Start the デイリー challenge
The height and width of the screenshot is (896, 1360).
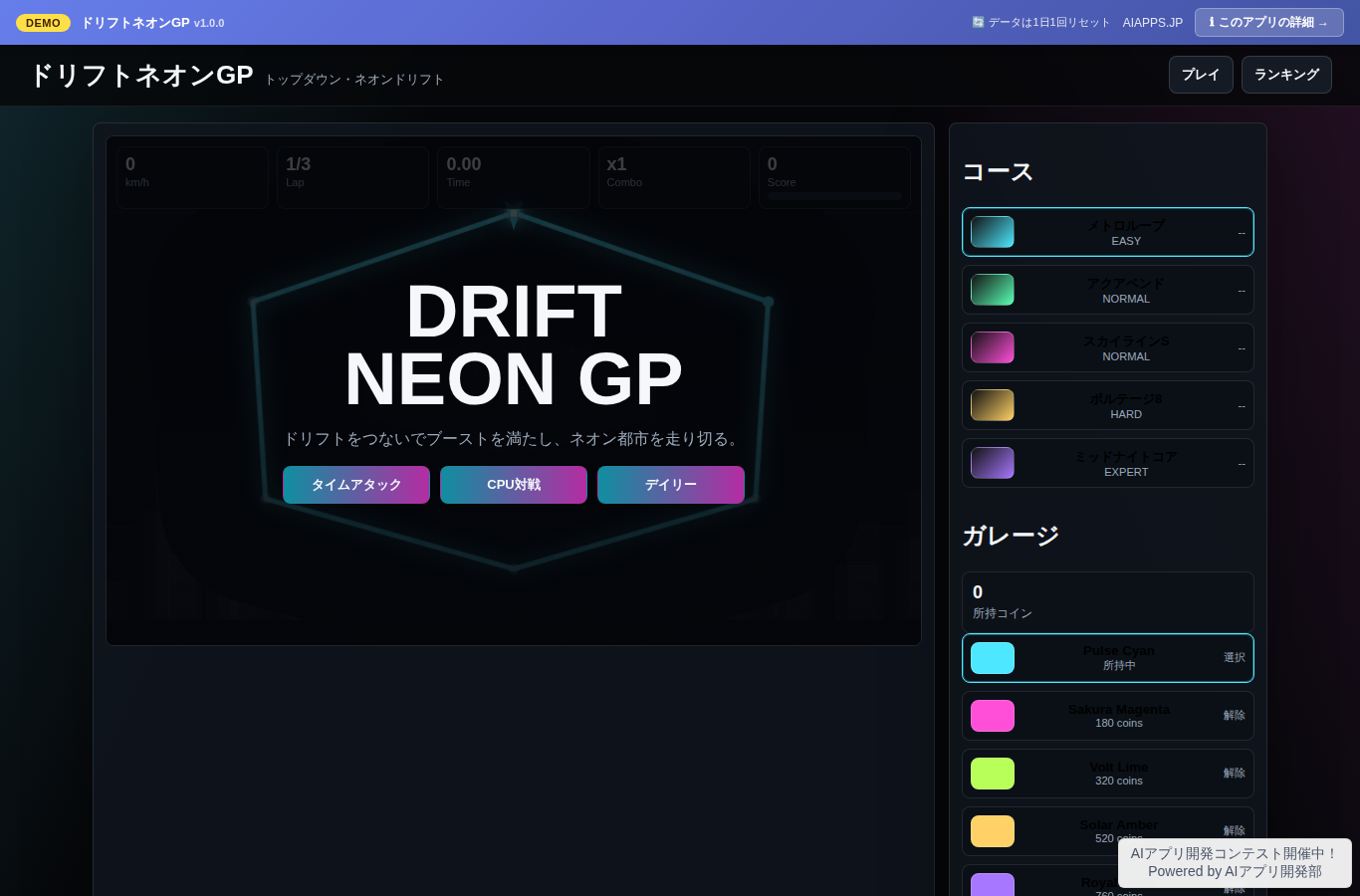coord(671,485)
